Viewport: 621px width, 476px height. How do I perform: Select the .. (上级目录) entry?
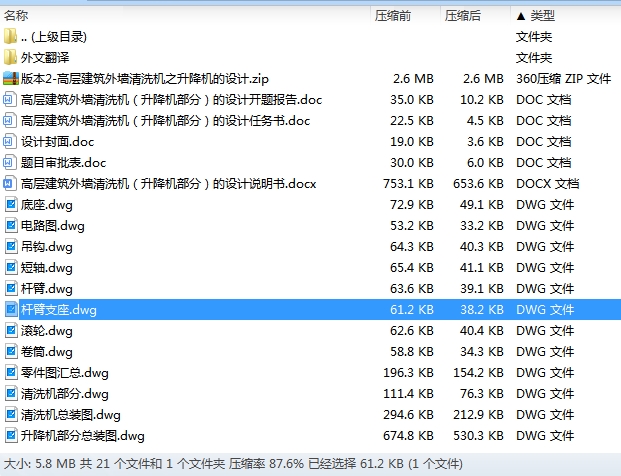tap(53, 36)
